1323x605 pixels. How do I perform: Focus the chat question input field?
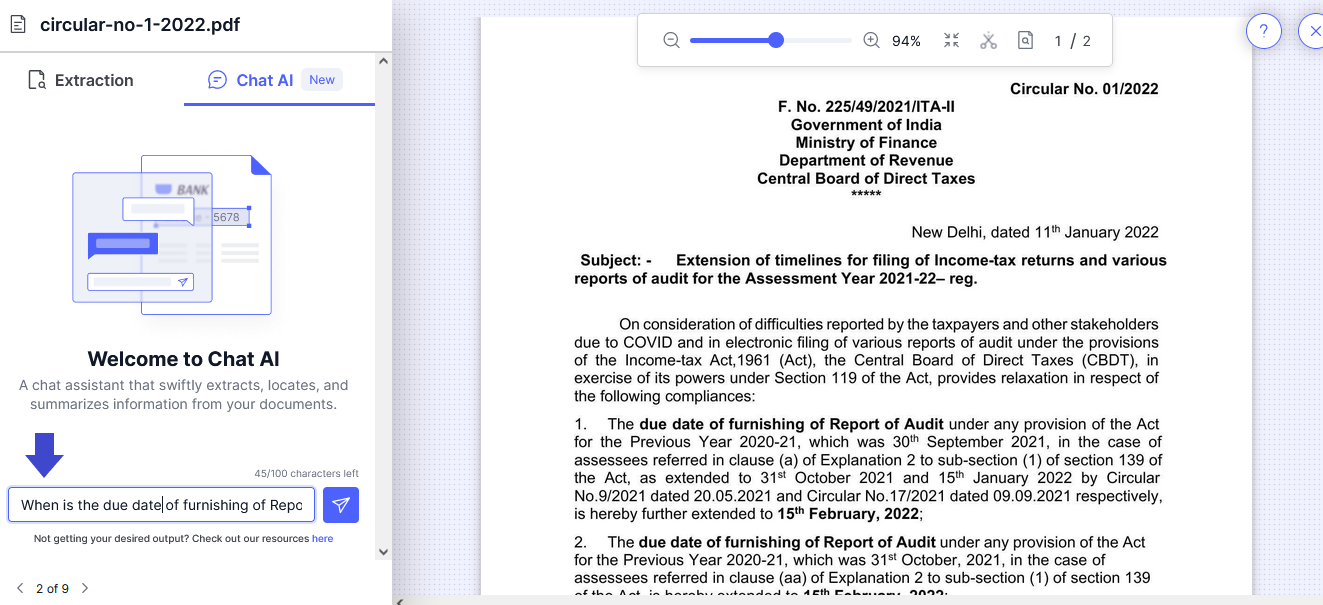[x=162, y=505]
